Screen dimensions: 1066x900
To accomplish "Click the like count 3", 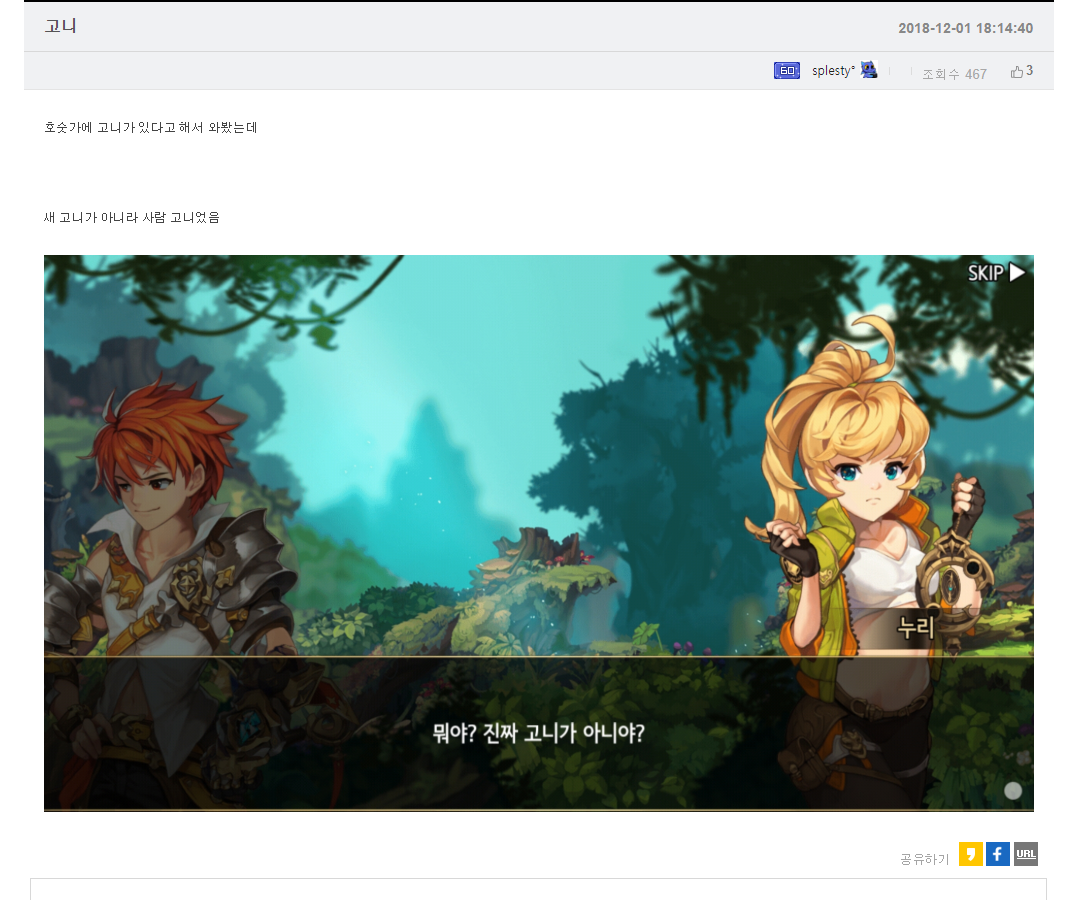I will point(1029,71).
